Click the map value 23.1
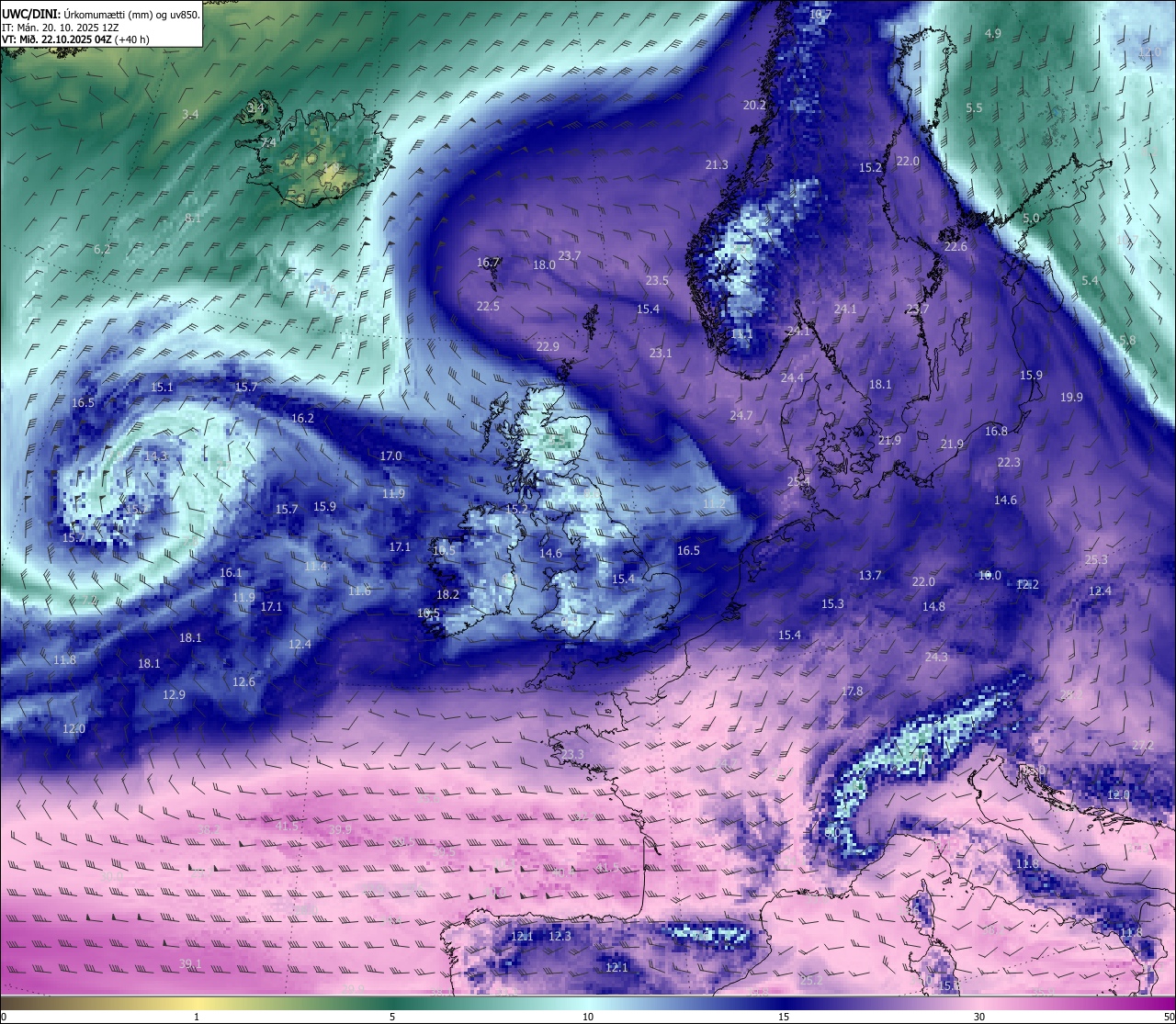1176x1024 pixels. (661, 353)
